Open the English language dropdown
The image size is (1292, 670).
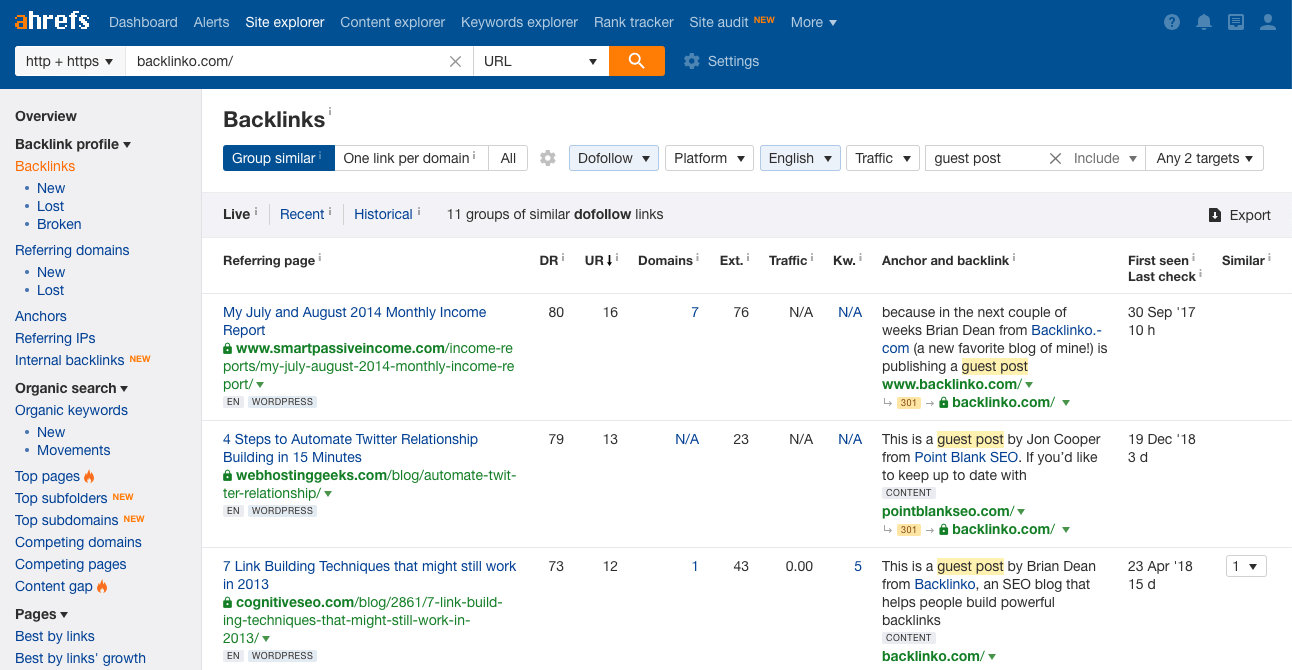(x=800, y=158)
